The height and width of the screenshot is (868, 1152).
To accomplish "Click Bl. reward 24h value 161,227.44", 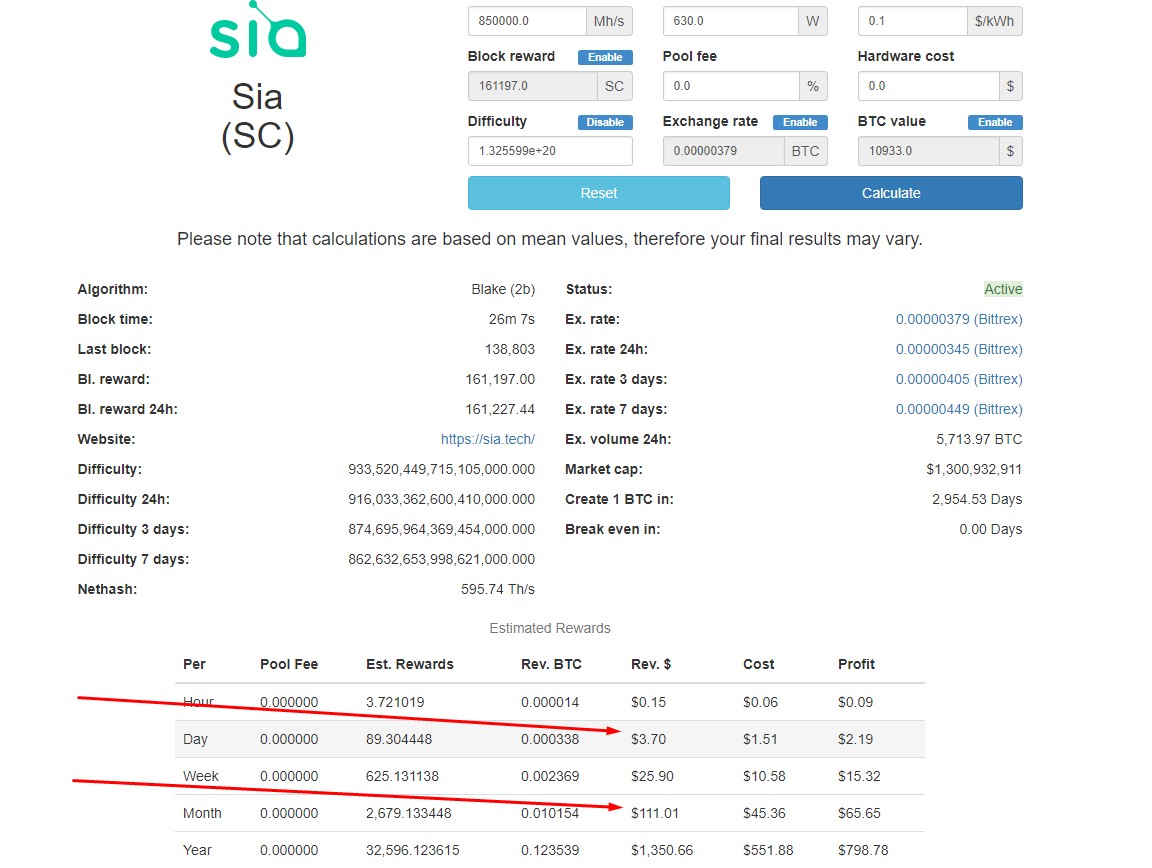I will [500, 409].
